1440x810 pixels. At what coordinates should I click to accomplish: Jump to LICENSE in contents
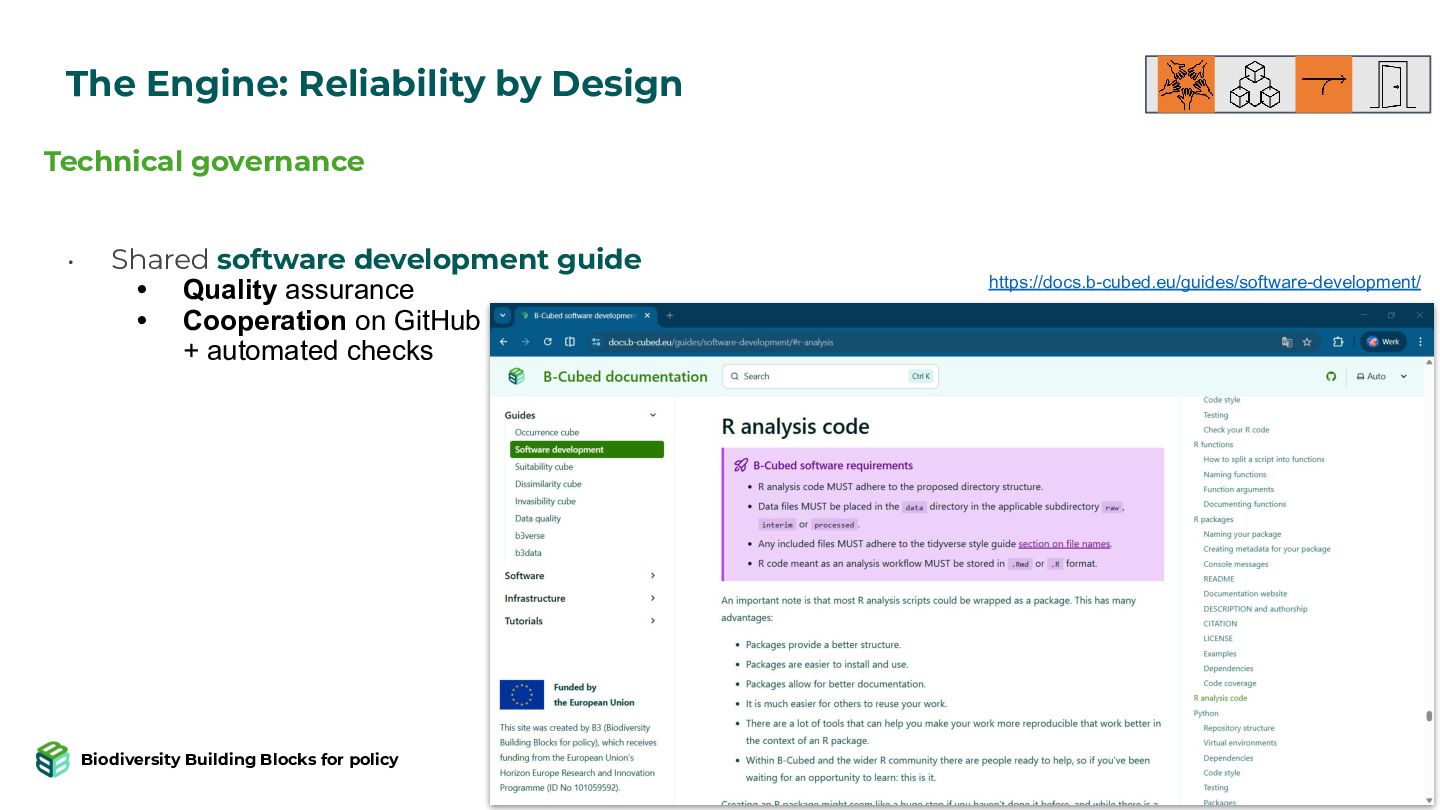coord(1218,638)
